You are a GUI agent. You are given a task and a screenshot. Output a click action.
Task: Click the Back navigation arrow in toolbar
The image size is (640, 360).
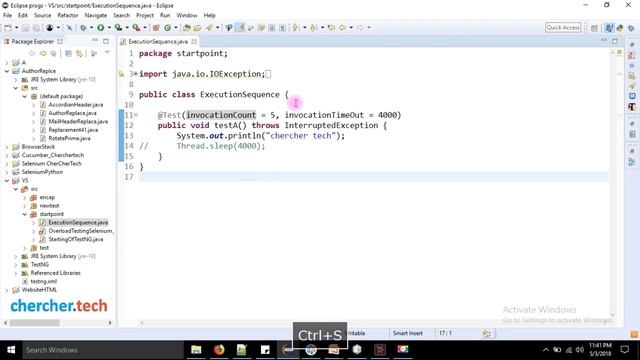click(x=342, y=28)
